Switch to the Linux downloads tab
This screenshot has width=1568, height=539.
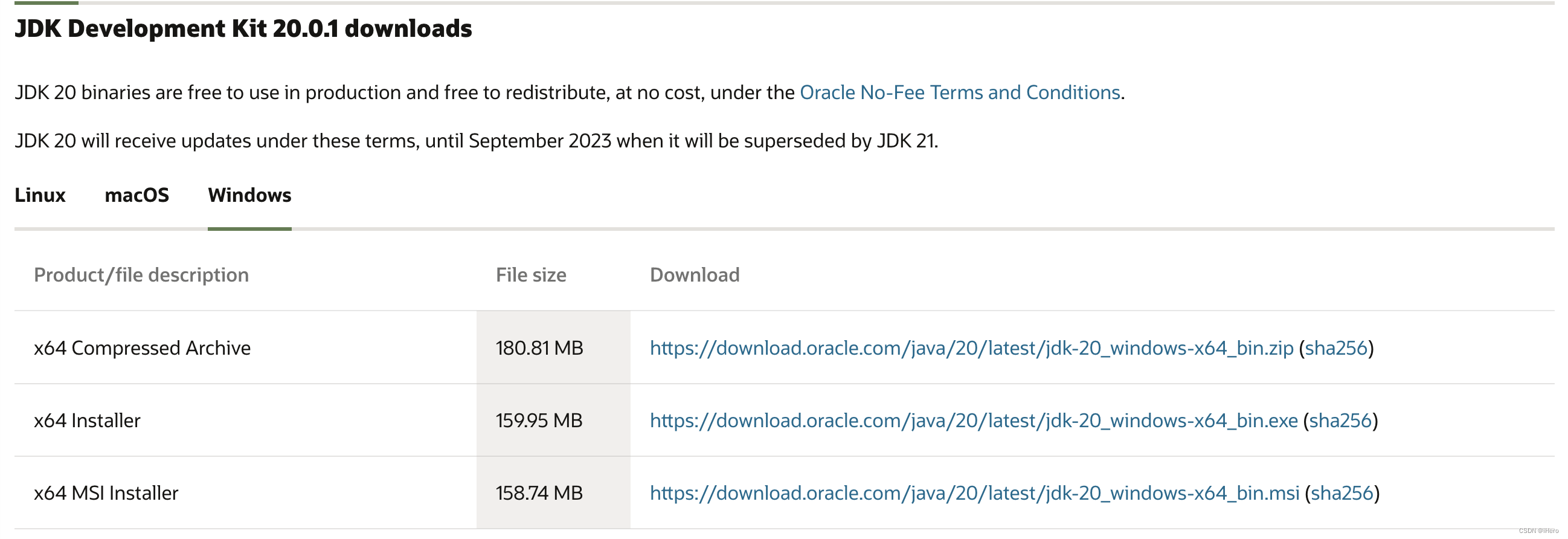coord(40,196)
